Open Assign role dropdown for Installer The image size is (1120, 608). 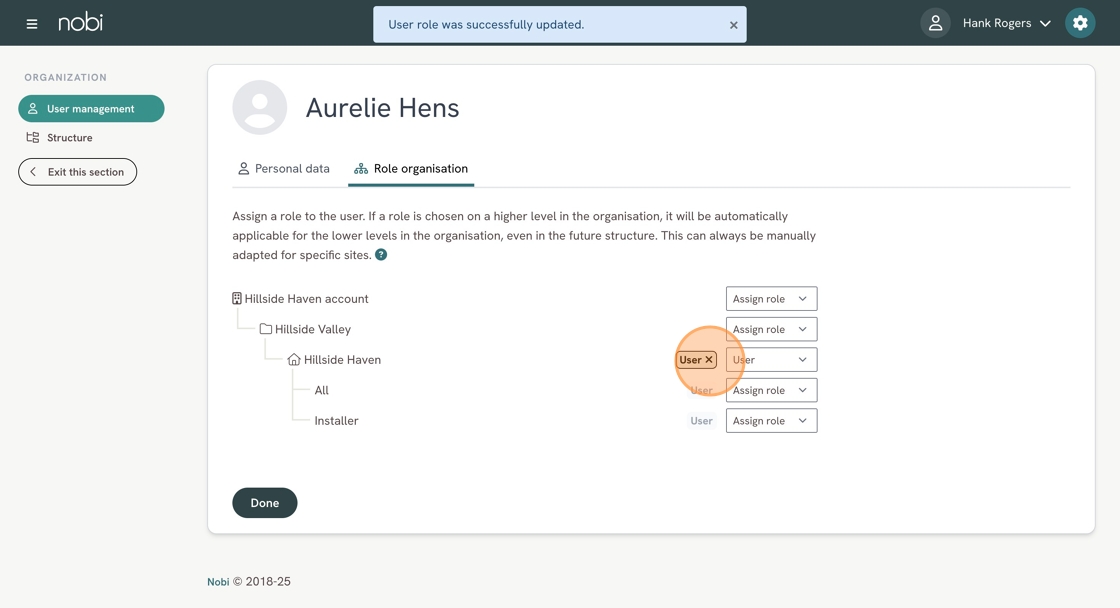pos(771,421)
